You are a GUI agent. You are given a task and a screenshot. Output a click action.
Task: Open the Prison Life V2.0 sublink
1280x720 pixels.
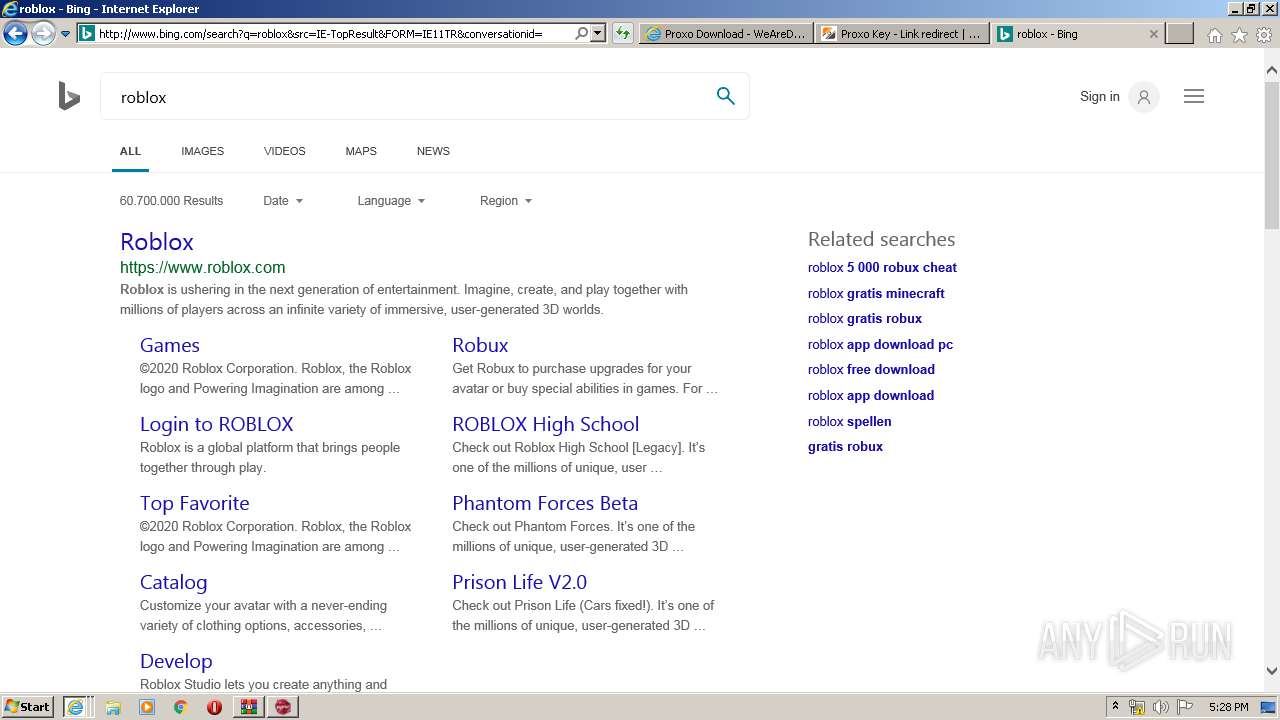[x=520, y=582]
